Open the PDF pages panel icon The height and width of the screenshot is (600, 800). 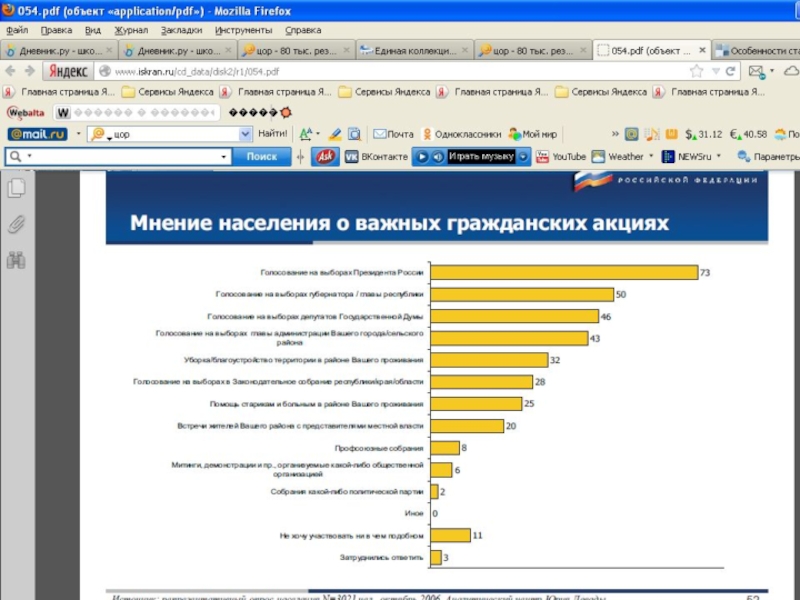pyautogui.click(x=17, y=188)
